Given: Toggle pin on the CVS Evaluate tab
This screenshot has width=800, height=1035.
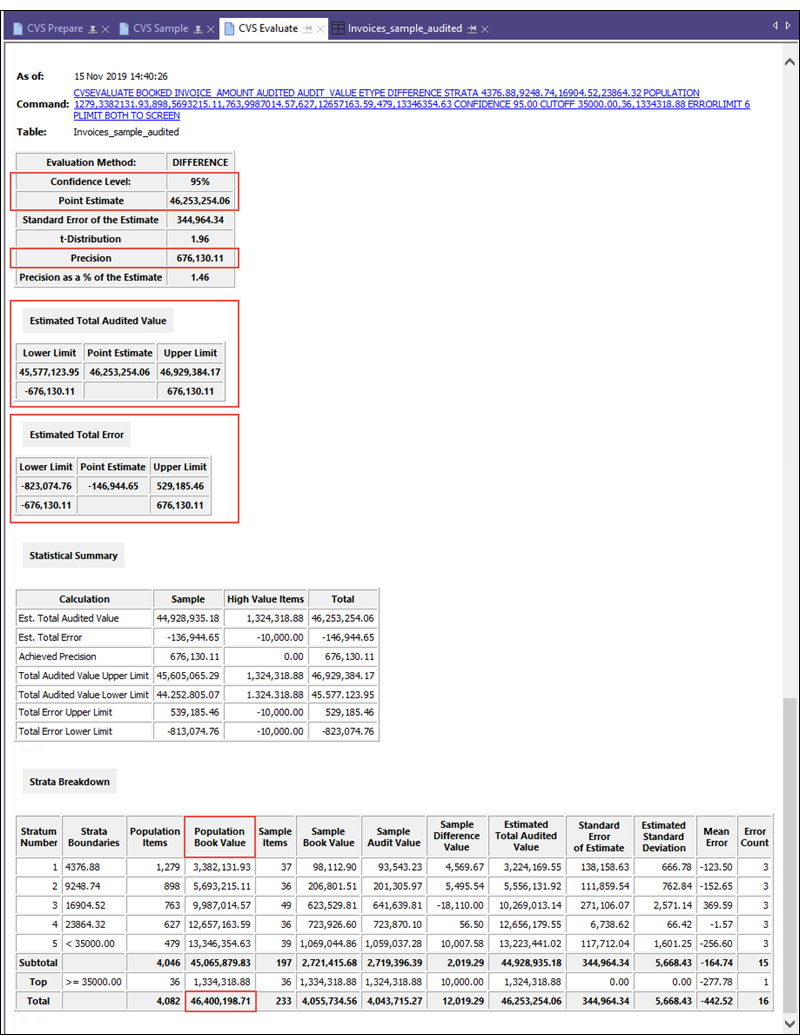Looking at the screenshot, I should [x=306, y=30].
